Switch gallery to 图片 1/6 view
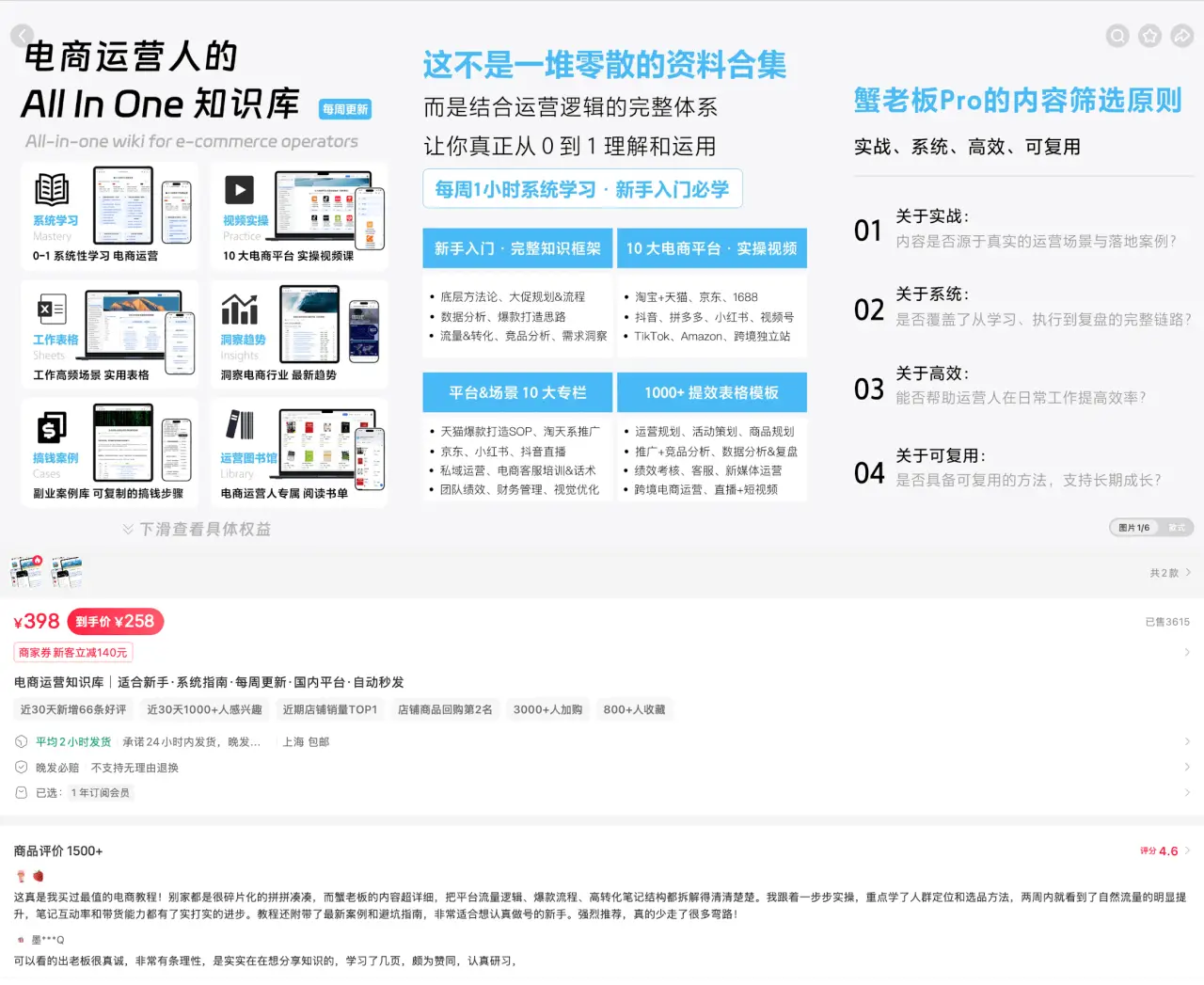The width and height of the screenshot is (1204, 985). tap(1134, 528)
